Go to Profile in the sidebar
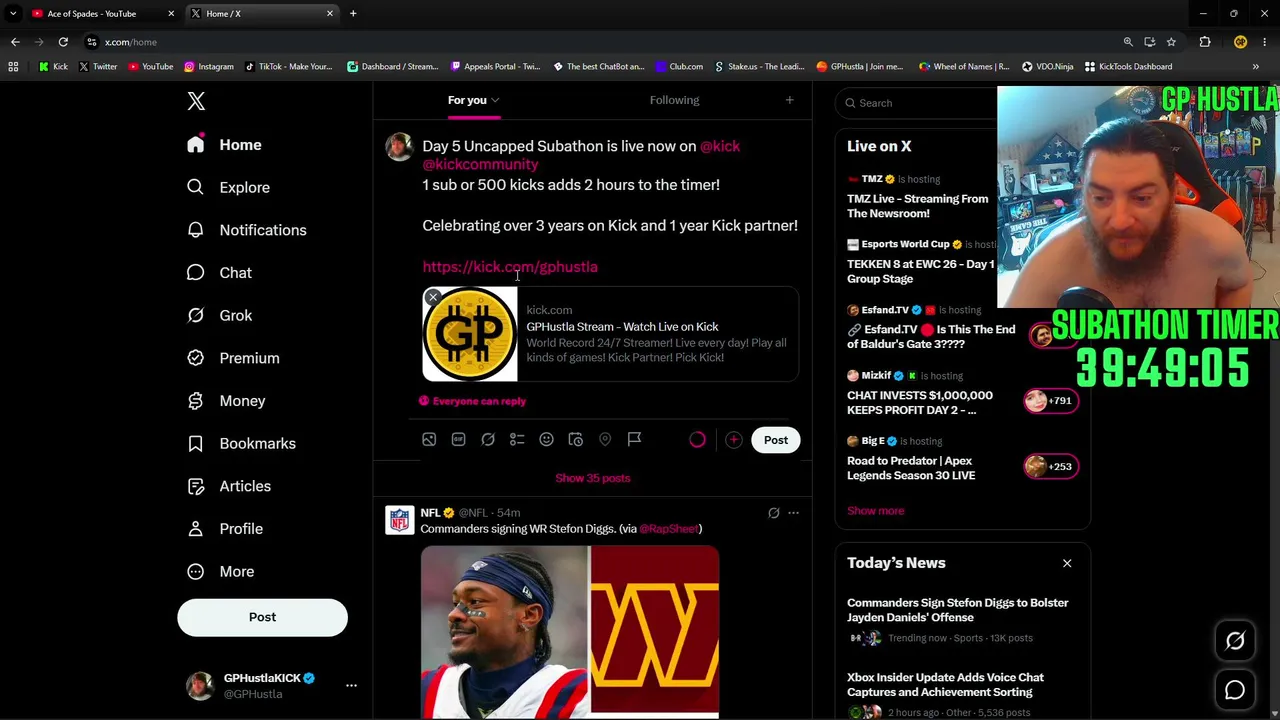This screenshot has height=720, width=1280. tap(226, 529)
